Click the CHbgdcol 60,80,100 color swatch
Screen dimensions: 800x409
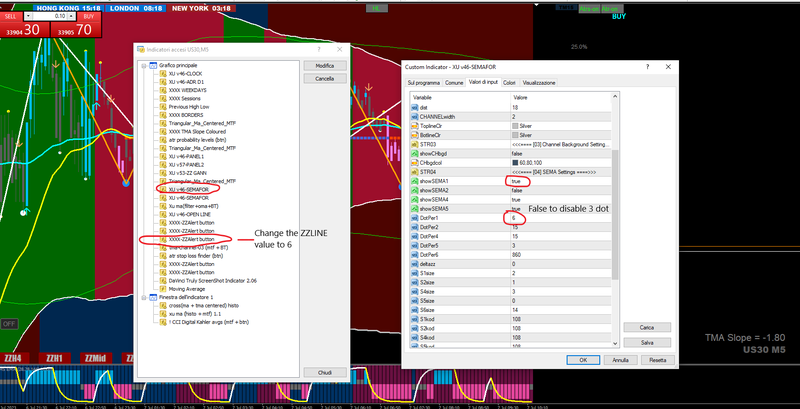tap(515, 163)
